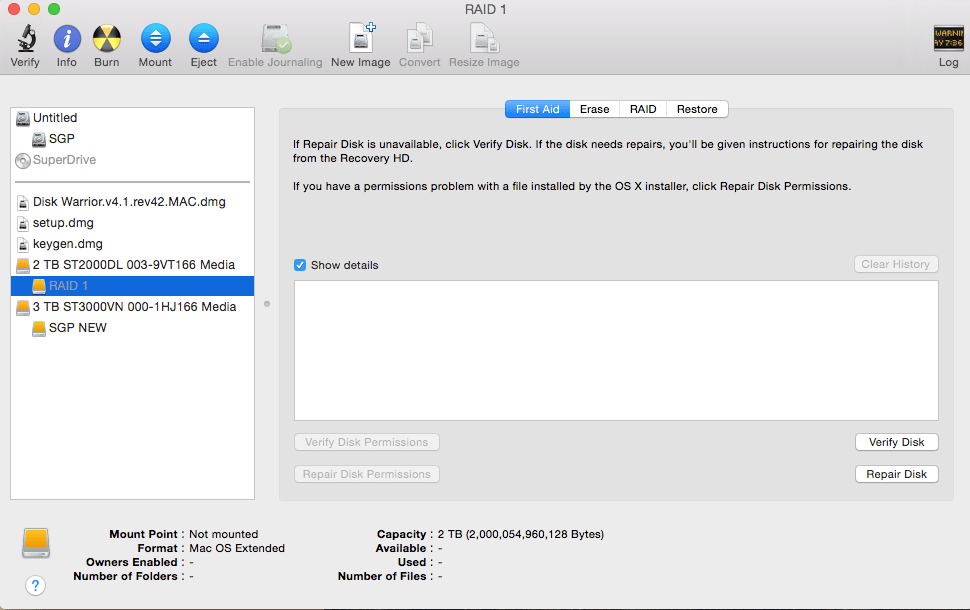Click the Clear History button
970x610 pixels.
coord(895,263)
